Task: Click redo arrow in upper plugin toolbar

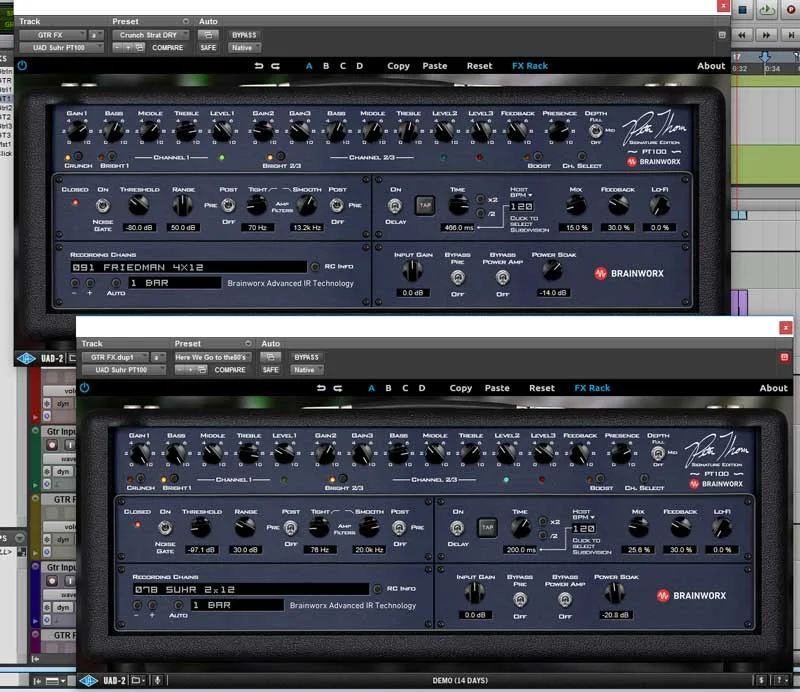Action: [276, 66]
